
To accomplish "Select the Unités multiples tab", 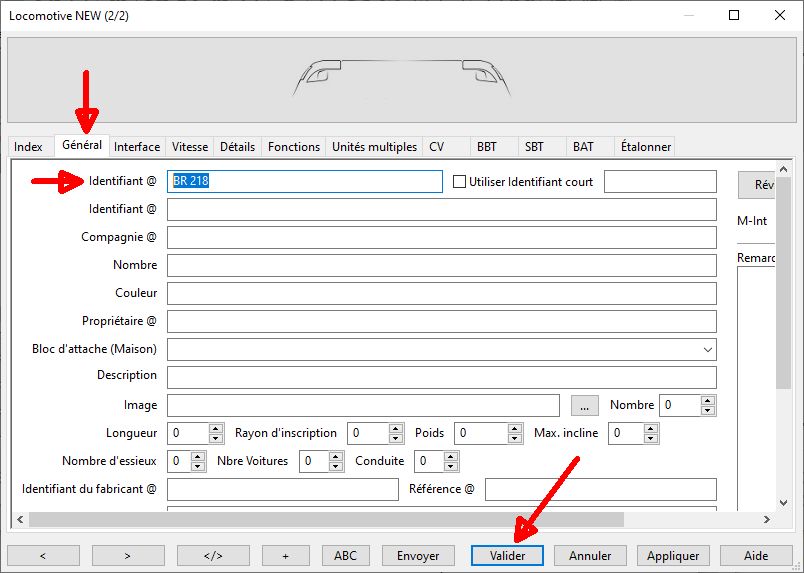I will click(x=374, y=147).
